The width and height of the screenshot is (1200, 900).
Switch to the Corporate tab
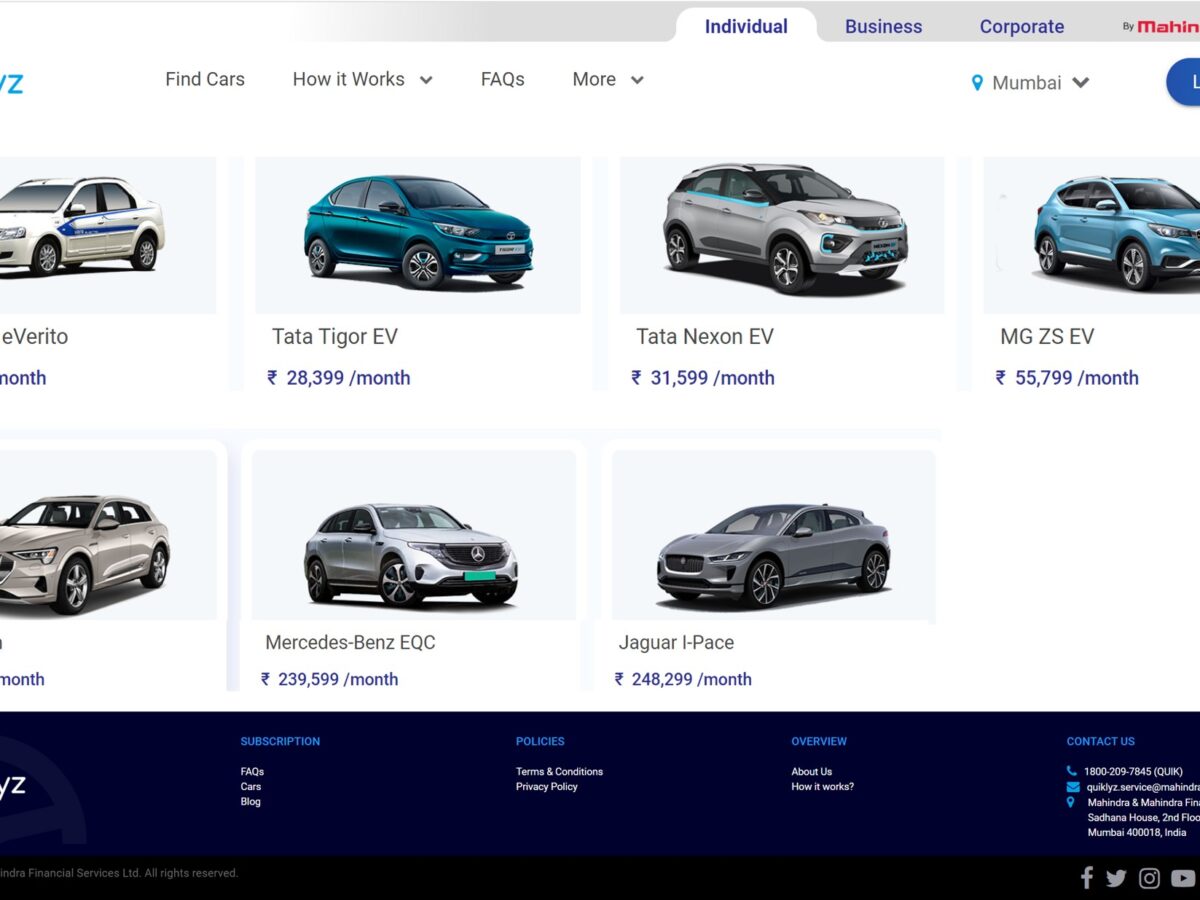point(1022,27)
